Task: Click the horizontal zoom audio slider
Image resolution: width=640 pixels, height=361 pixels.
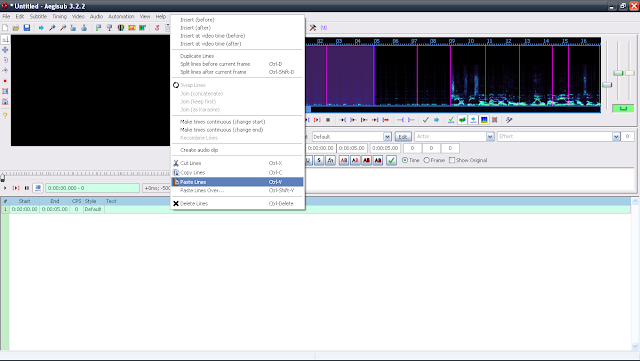Action: tap(607, 85)
